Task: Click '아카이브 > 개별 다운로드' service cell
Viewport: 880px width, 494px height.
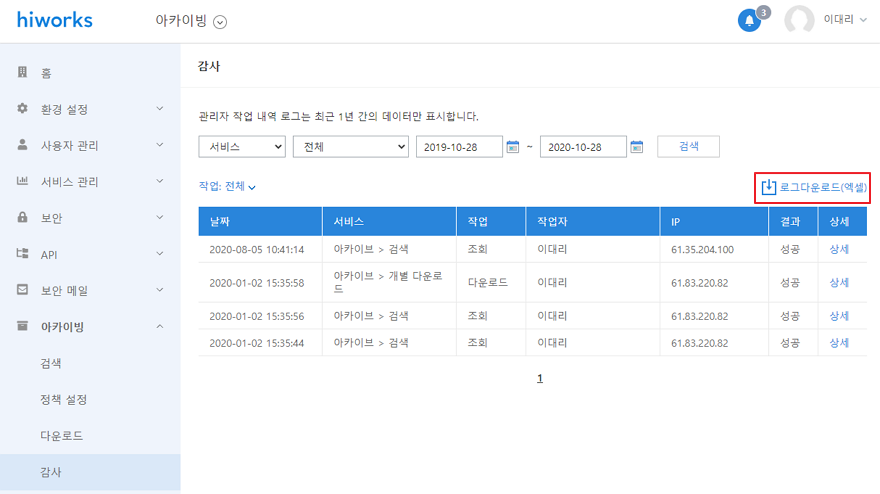Action: [388, 282]
